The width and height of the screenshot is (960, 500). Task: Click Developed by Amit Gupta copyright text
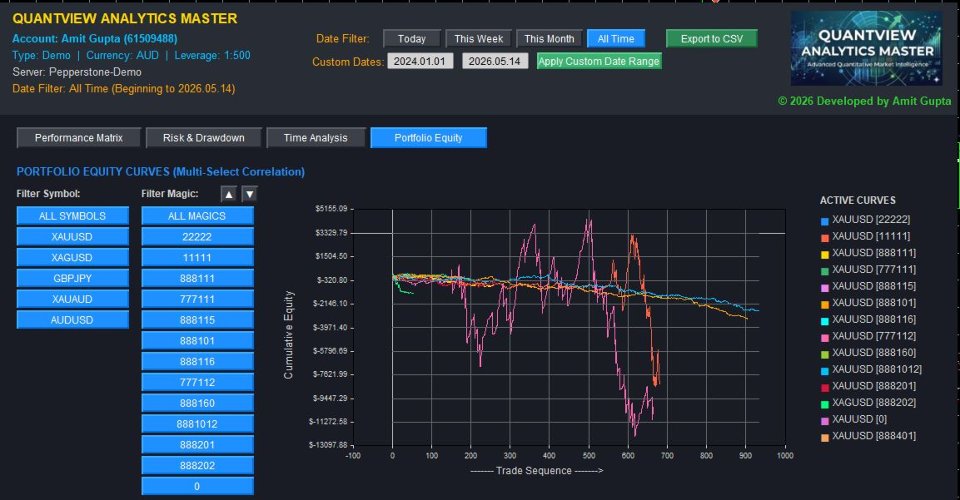(864, 101)
